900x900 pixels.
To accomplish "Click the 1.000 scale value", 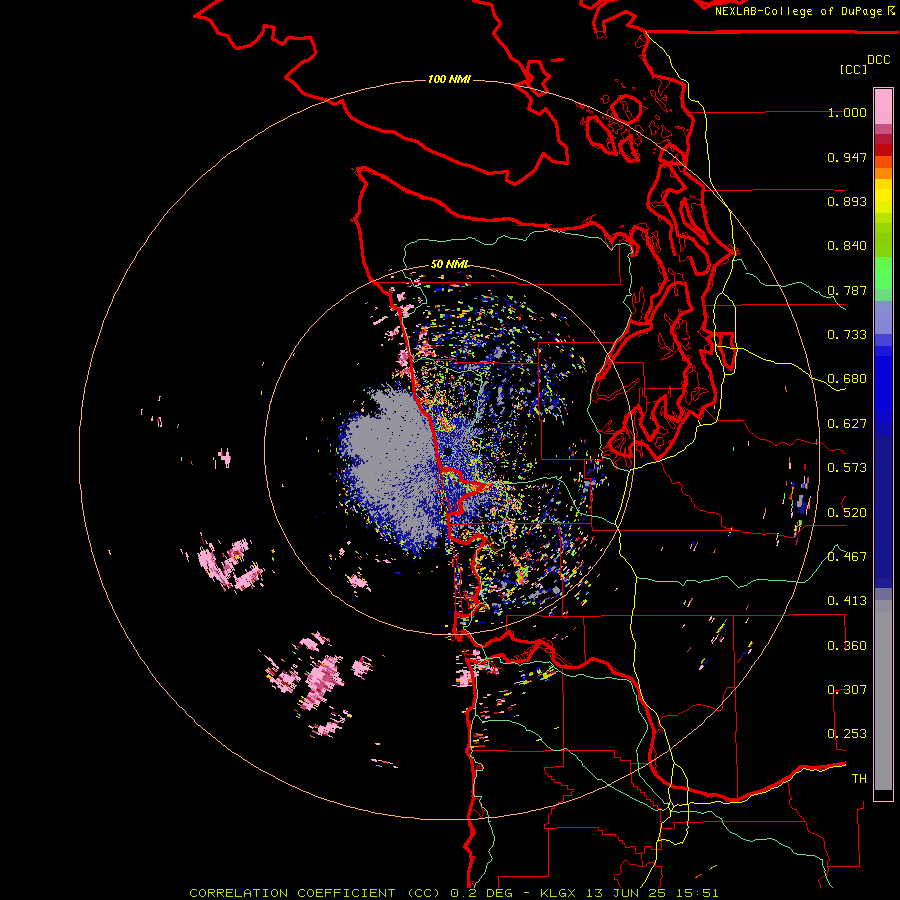I will (847, 112).
